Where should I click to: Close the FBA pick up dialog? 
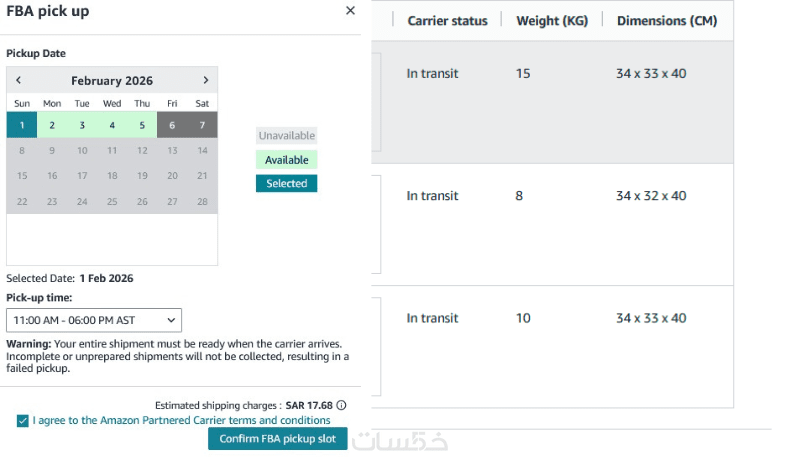[350, 10]
